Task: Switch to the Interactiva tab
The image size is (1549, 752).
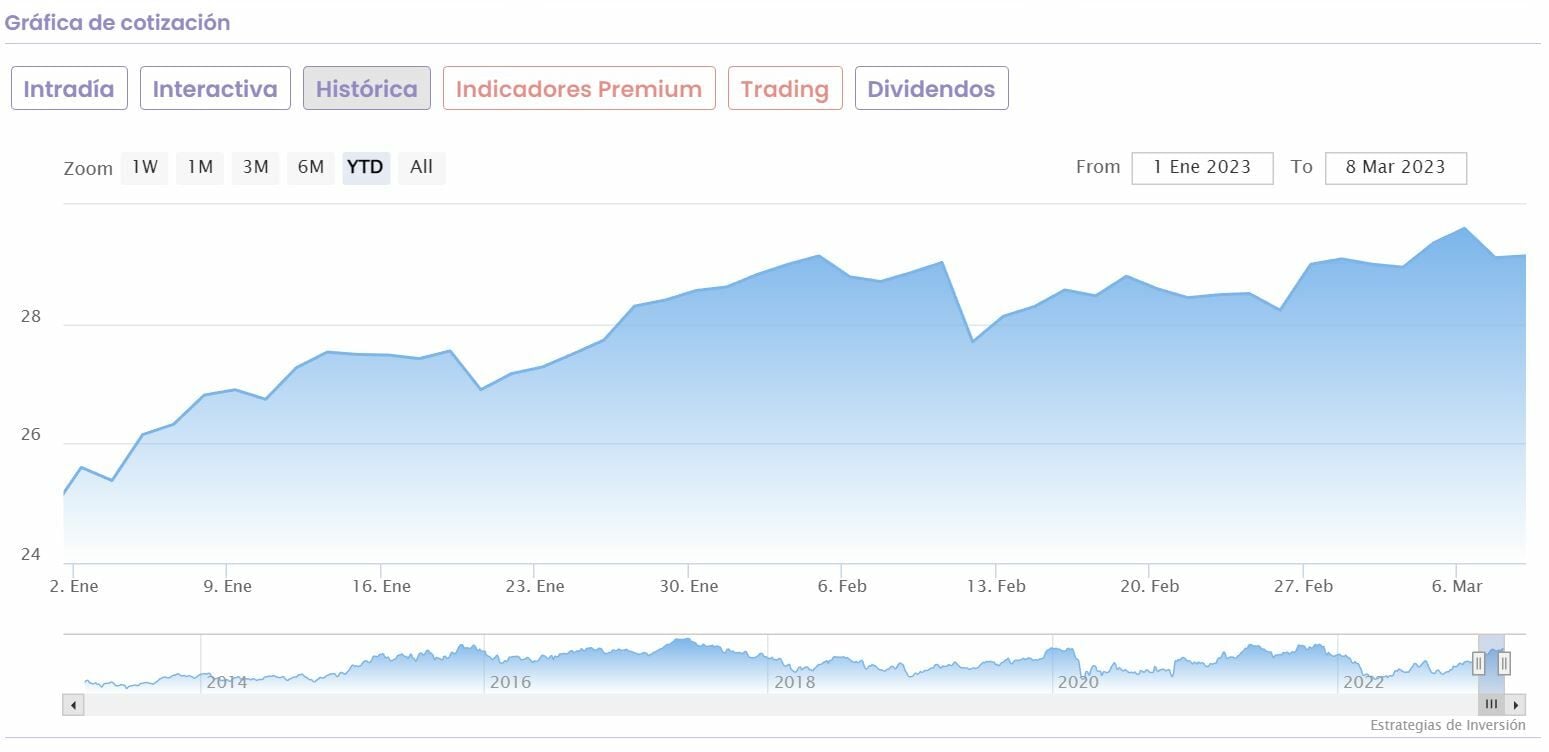Action: (215, 89)
